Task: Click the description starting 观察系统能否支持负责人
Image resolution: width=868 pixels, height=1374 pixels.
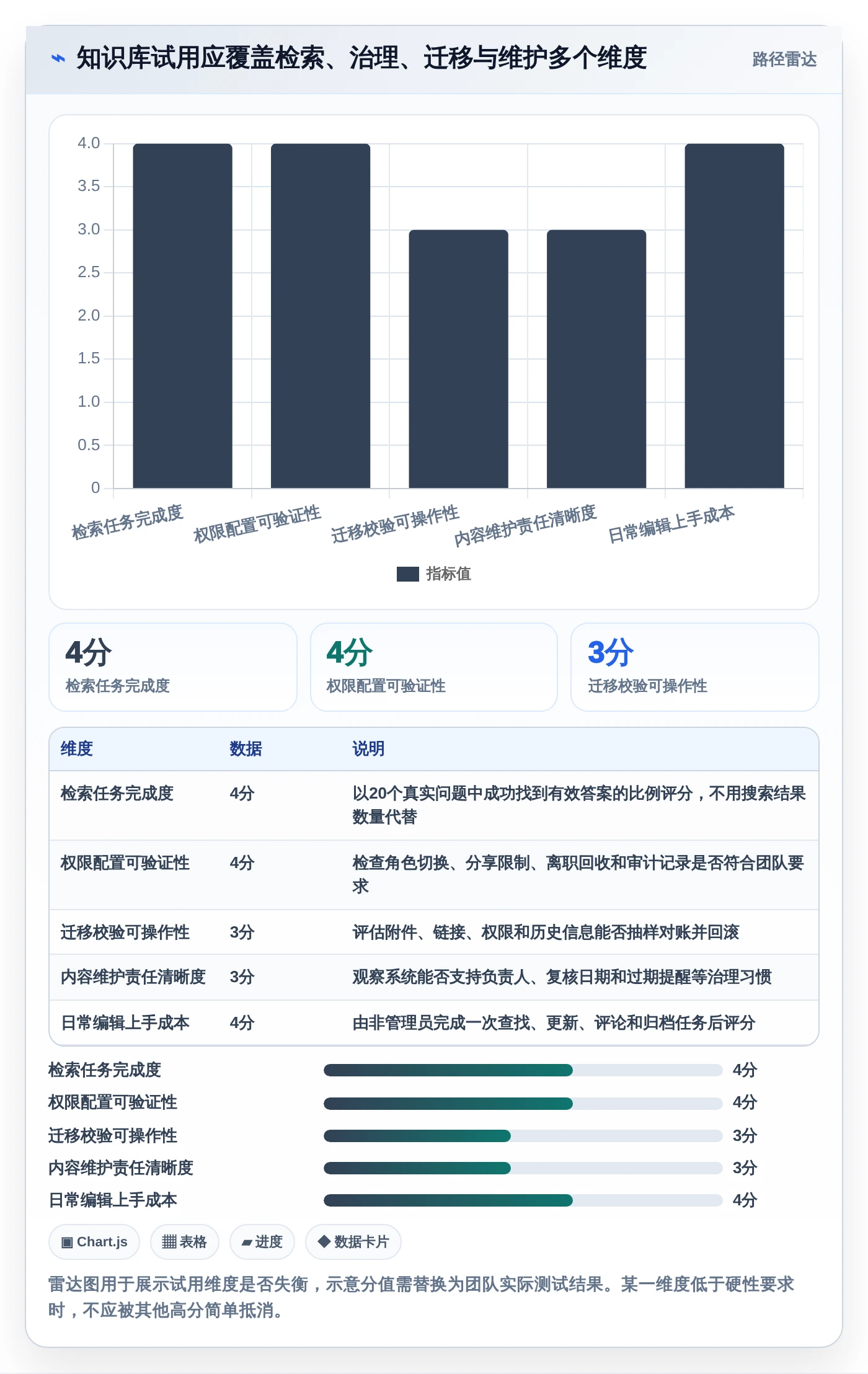Action: pyautogui.click(x=562, y=977)
